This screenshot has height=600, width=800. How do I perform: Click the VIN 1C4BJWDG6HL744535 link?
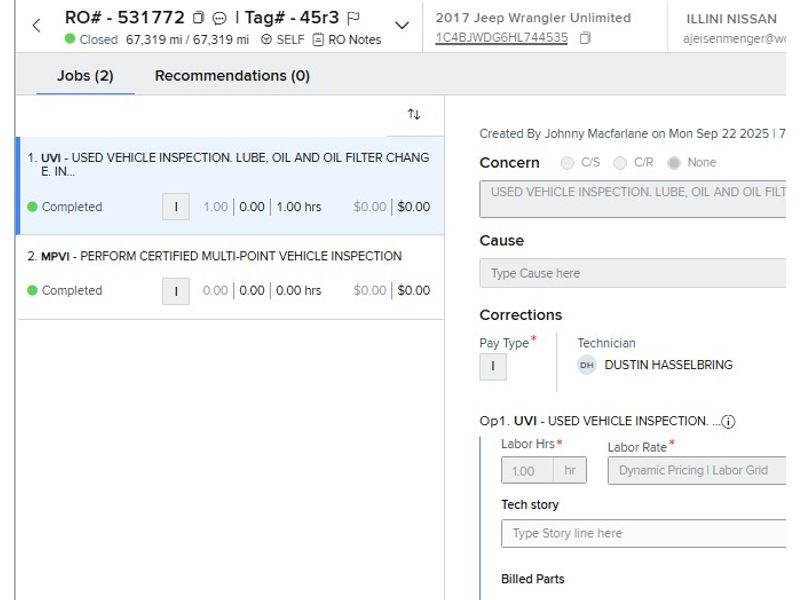pos(501,38)
